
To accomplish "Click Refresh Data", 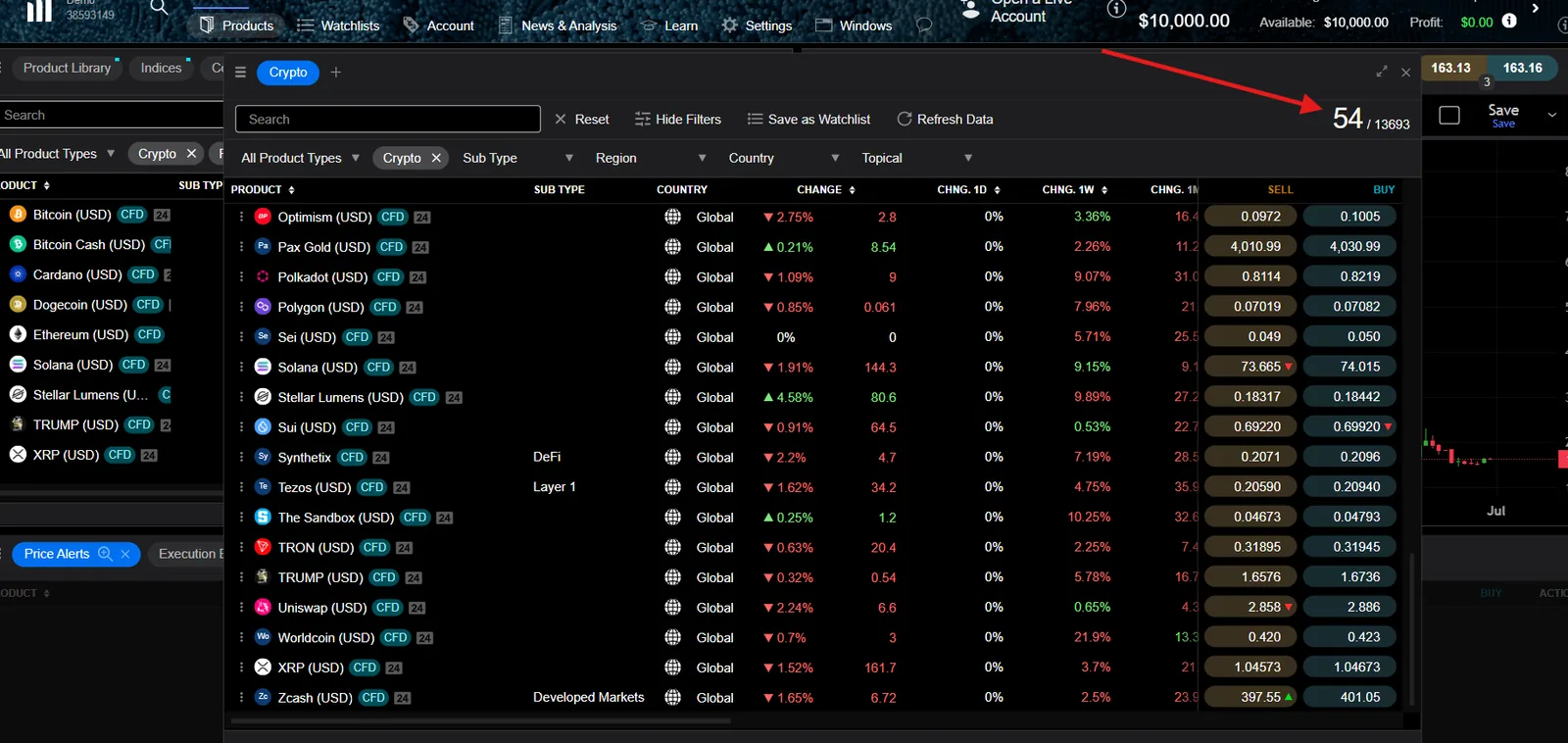I will [946, 120].
